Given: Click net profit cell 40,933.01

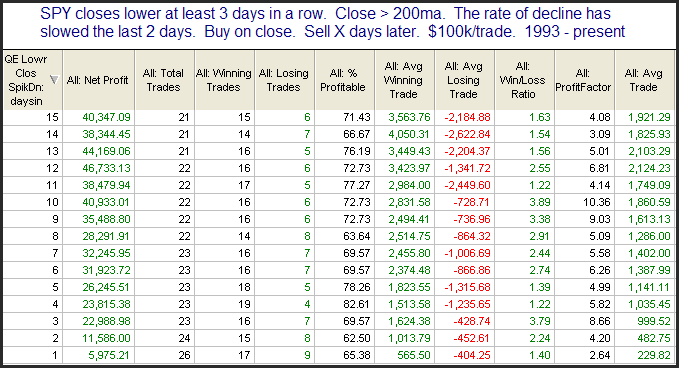Looking at the screenshot, I should (x=107, y=202).
